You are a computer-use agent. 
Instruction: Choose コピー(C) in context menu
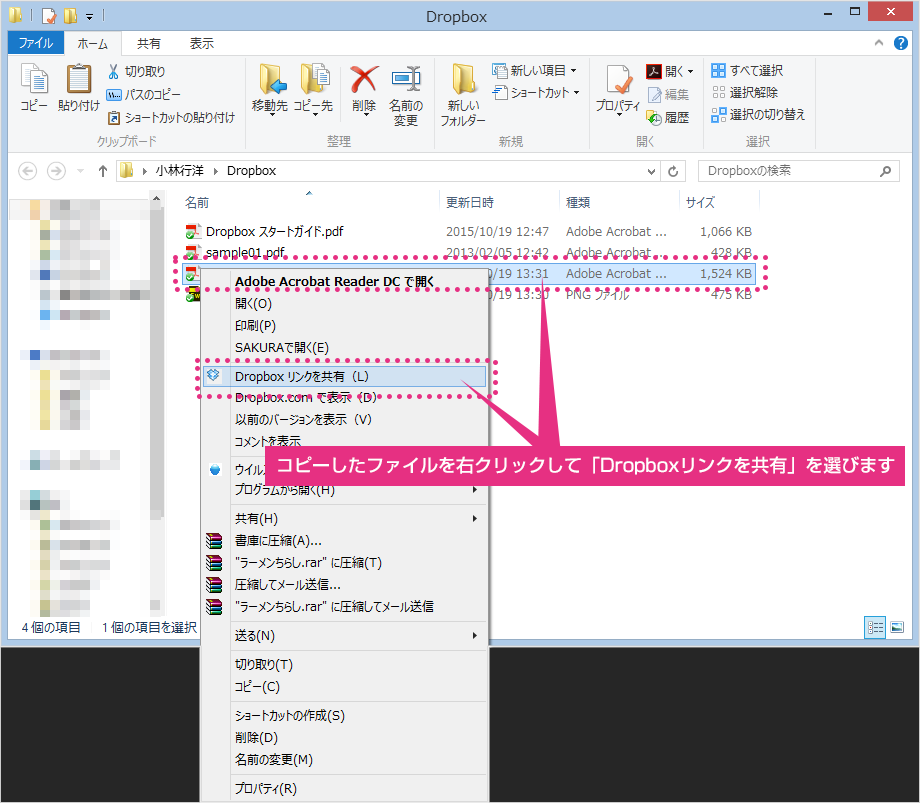click(344, 687)
